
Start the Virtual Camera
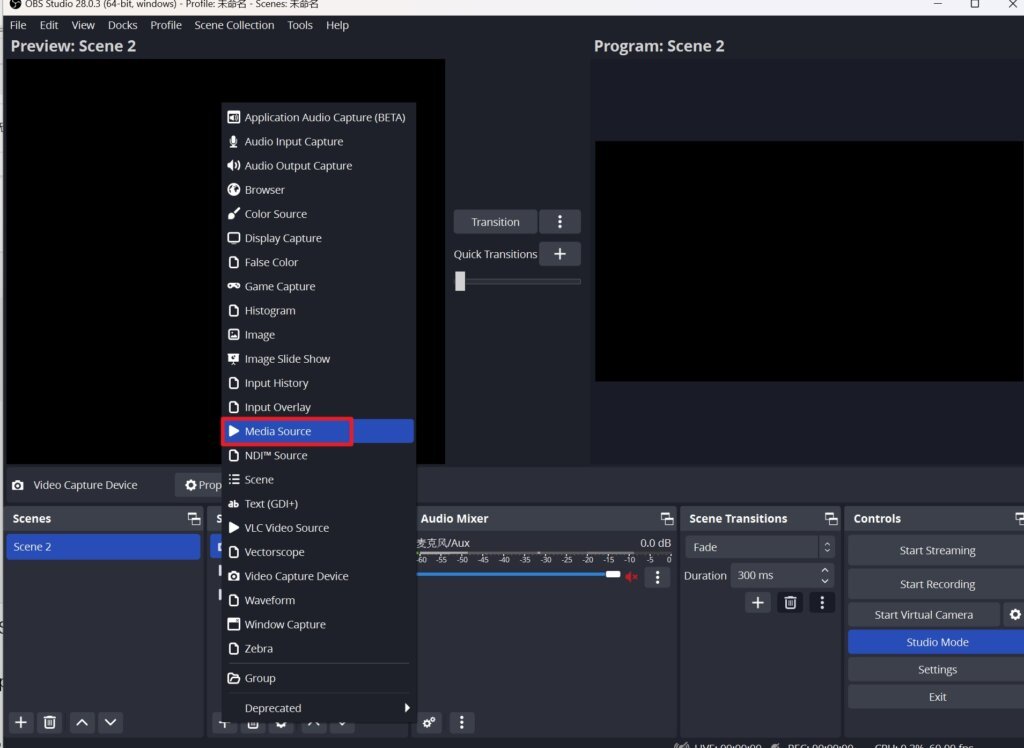pos(923,615)
